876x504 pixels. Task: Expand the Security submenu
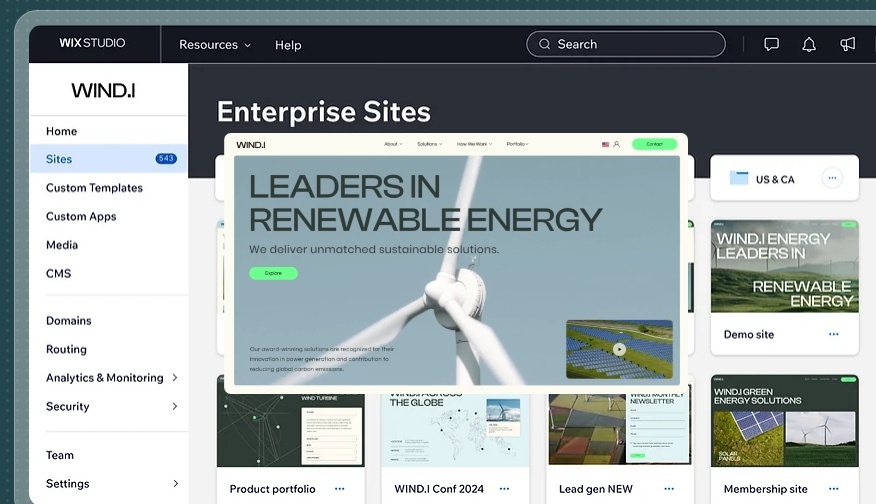(175, 406)
